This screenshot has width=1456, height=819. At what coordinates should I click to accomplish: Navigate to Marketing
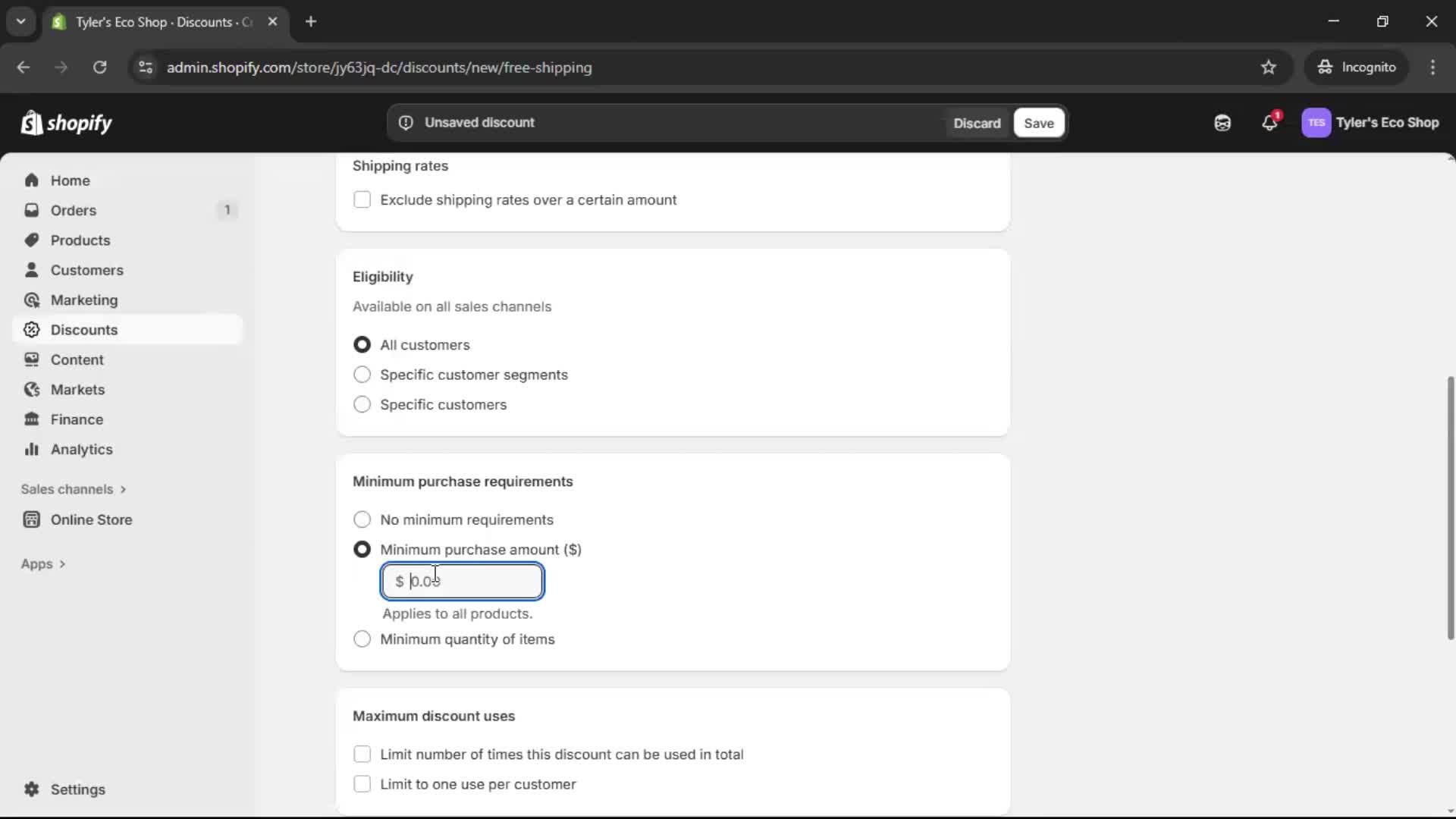tap(83, 300)
